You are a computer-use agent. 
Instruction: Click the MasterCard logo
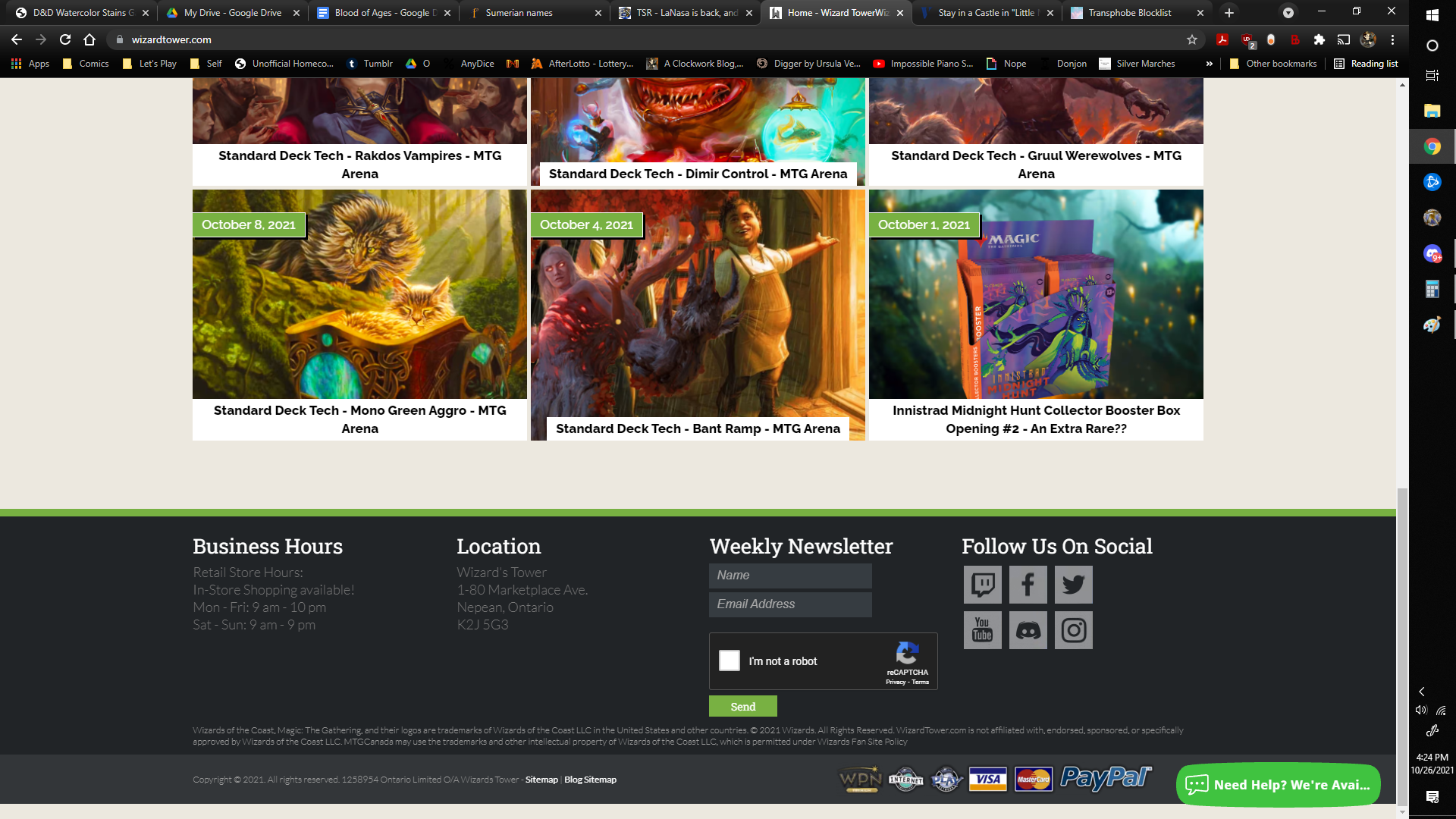1034,779
